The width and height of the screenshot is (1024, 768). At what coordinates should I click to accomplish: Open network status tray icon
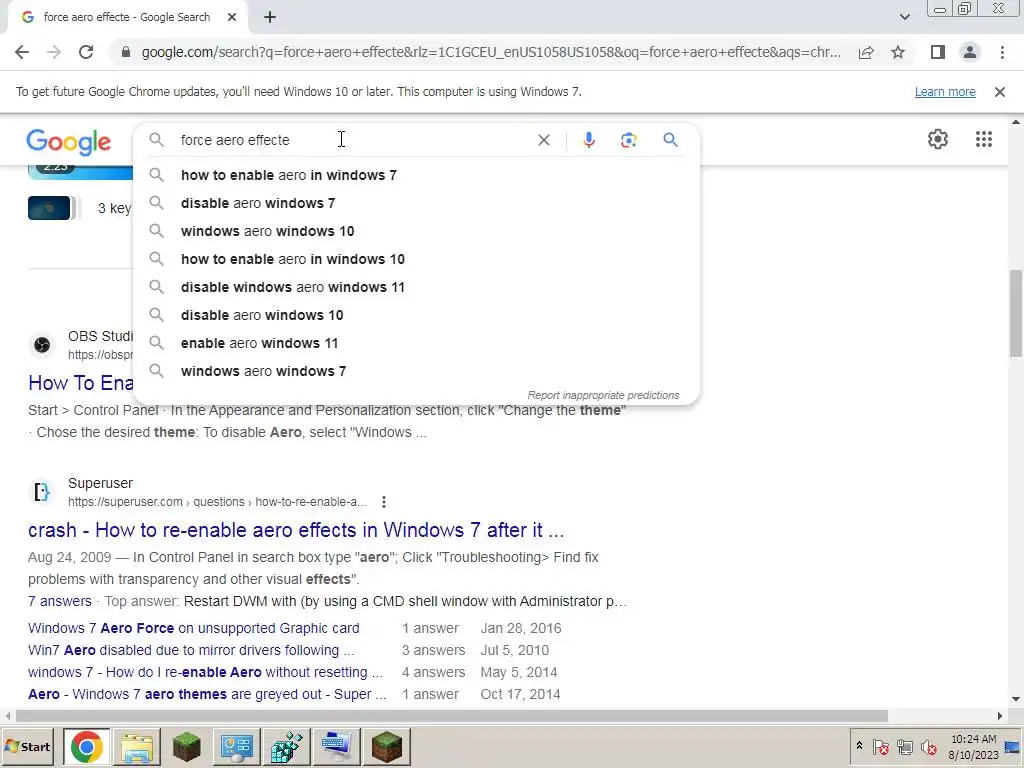pyautogui.click(x=904, y=747)
